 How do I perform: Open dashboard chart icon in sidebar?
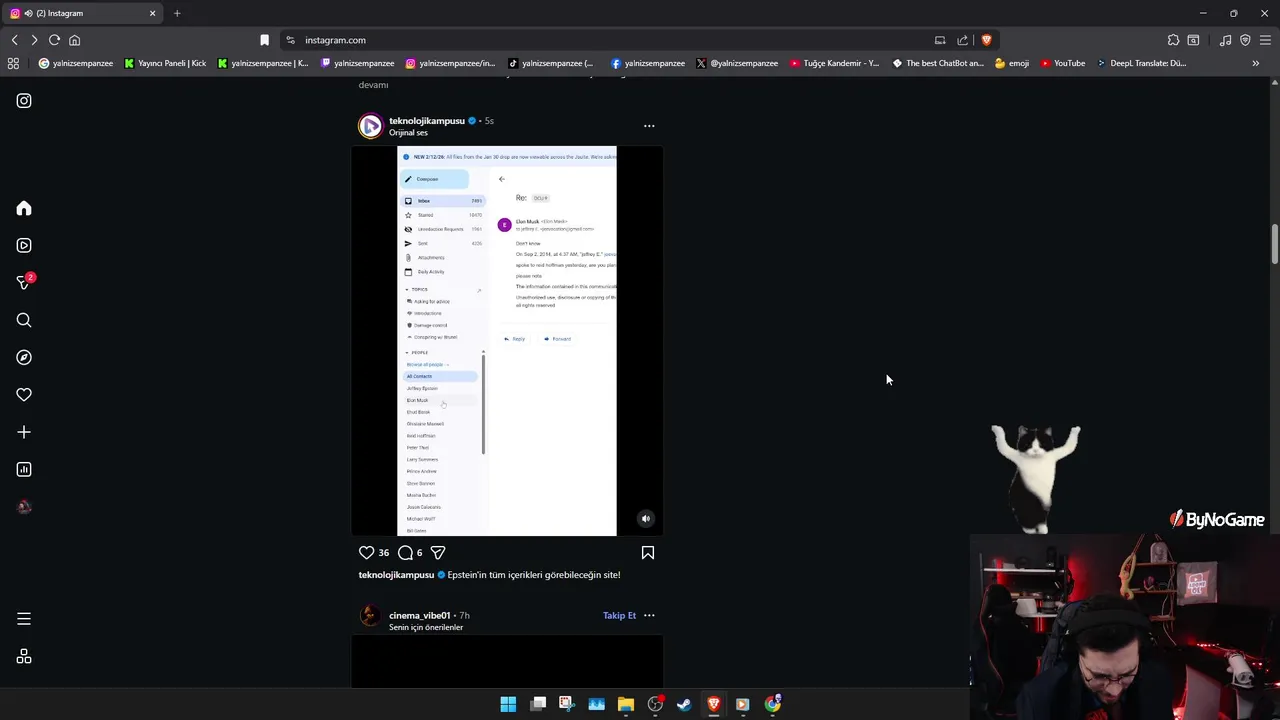click(x=24, y=469)
